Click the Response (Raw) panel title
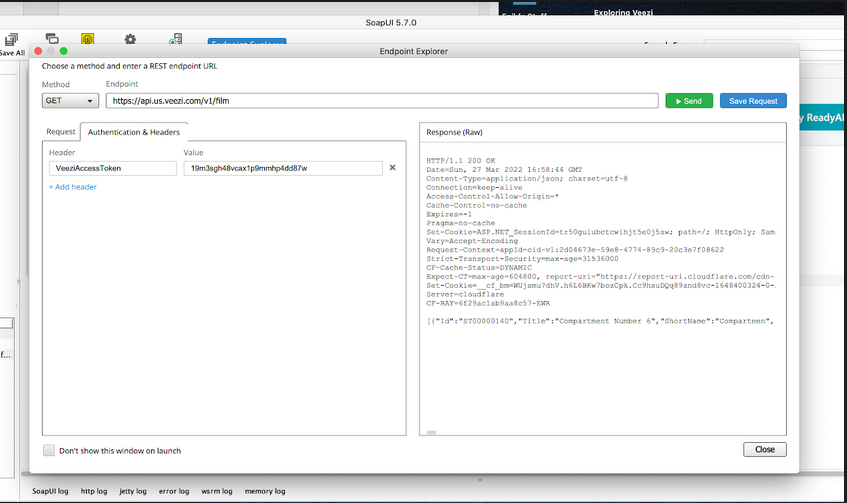The width and height of the screenshot is (847, 503). [454, 132]
